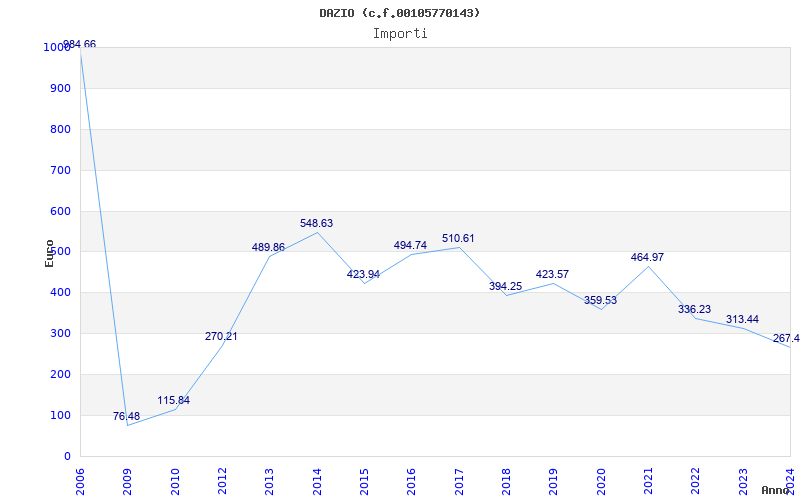The image size is (800, 500).
Task: Click the Importi subtitle text
Action: pos(400,33)
